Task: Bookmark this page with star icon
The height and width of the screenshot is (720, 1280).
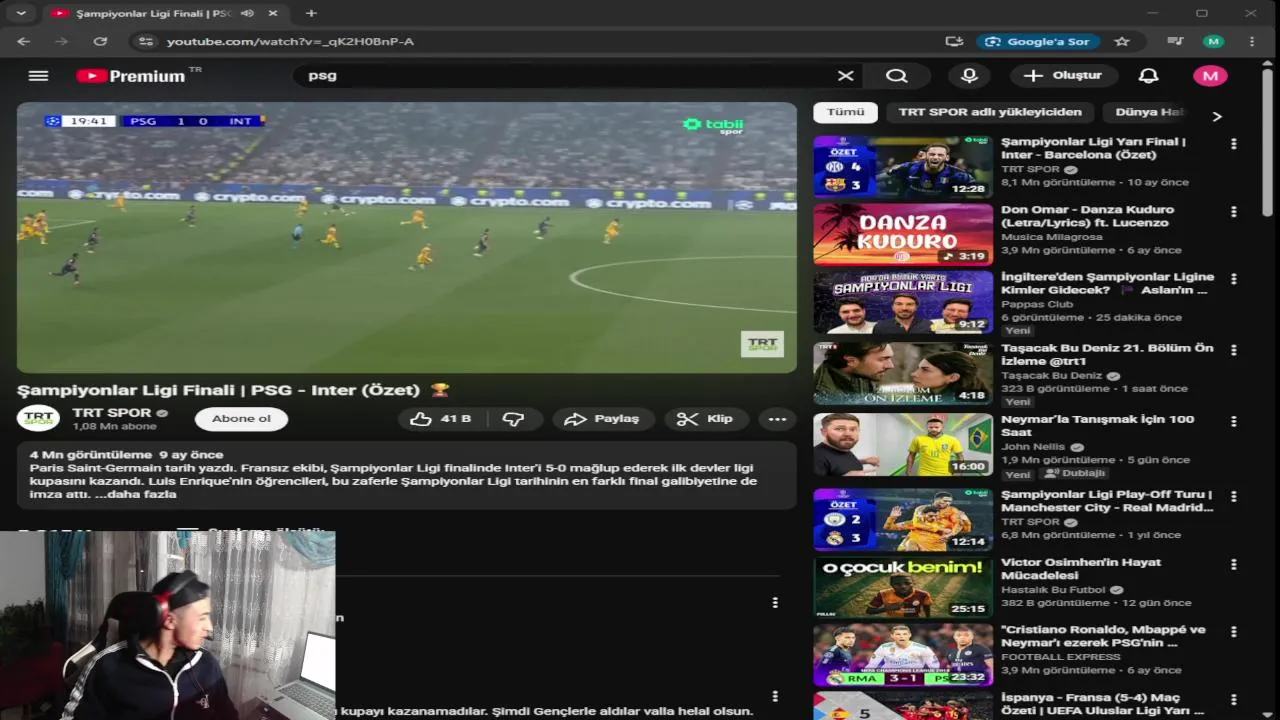Action: 1122,41
